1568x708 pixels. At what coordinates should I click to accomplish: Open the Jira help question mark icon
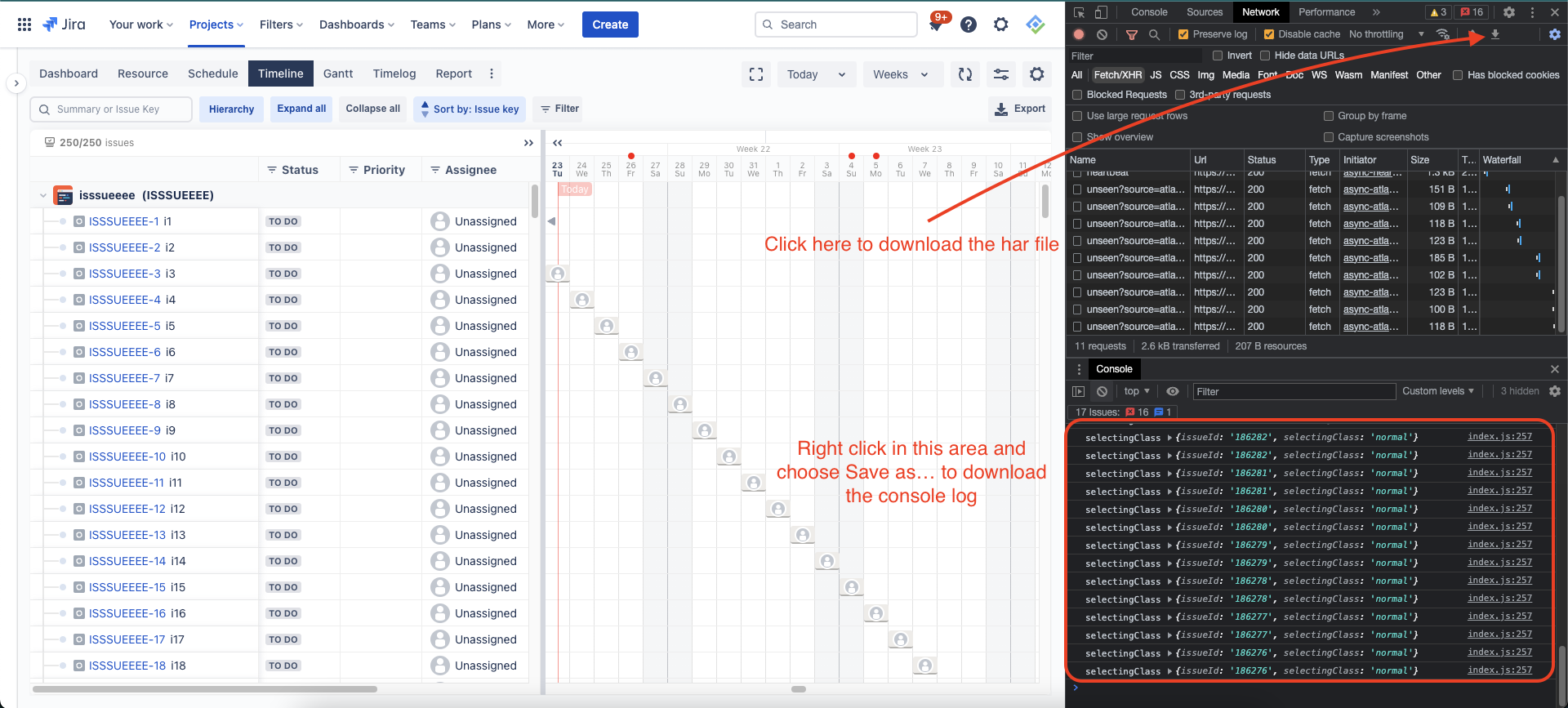969,24
